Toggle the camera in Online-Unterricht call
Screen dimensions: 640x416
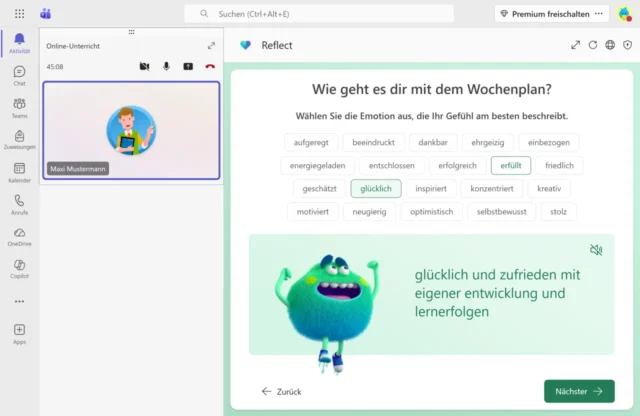point(144,67)
